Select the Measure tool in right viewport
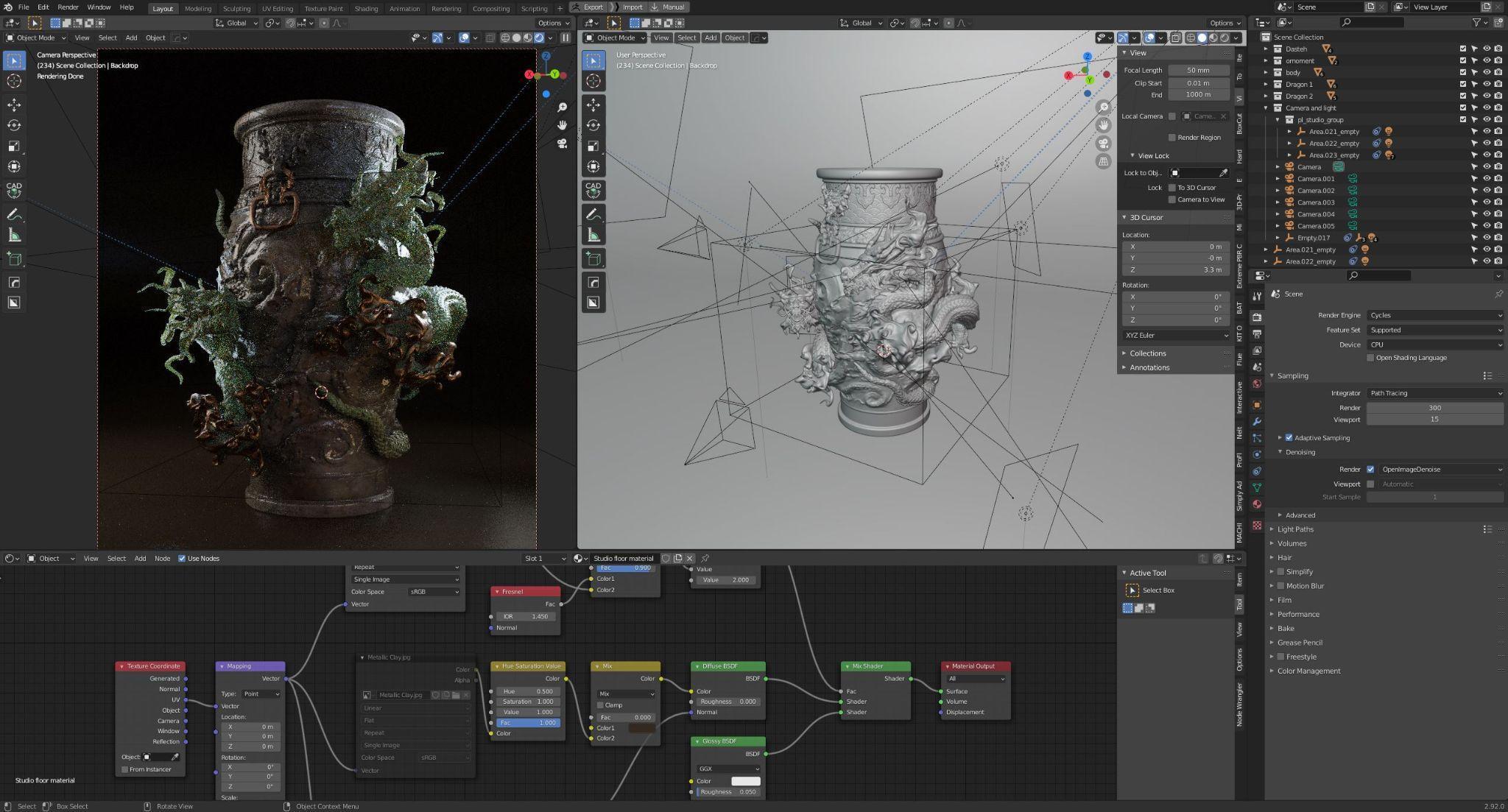 593,236
